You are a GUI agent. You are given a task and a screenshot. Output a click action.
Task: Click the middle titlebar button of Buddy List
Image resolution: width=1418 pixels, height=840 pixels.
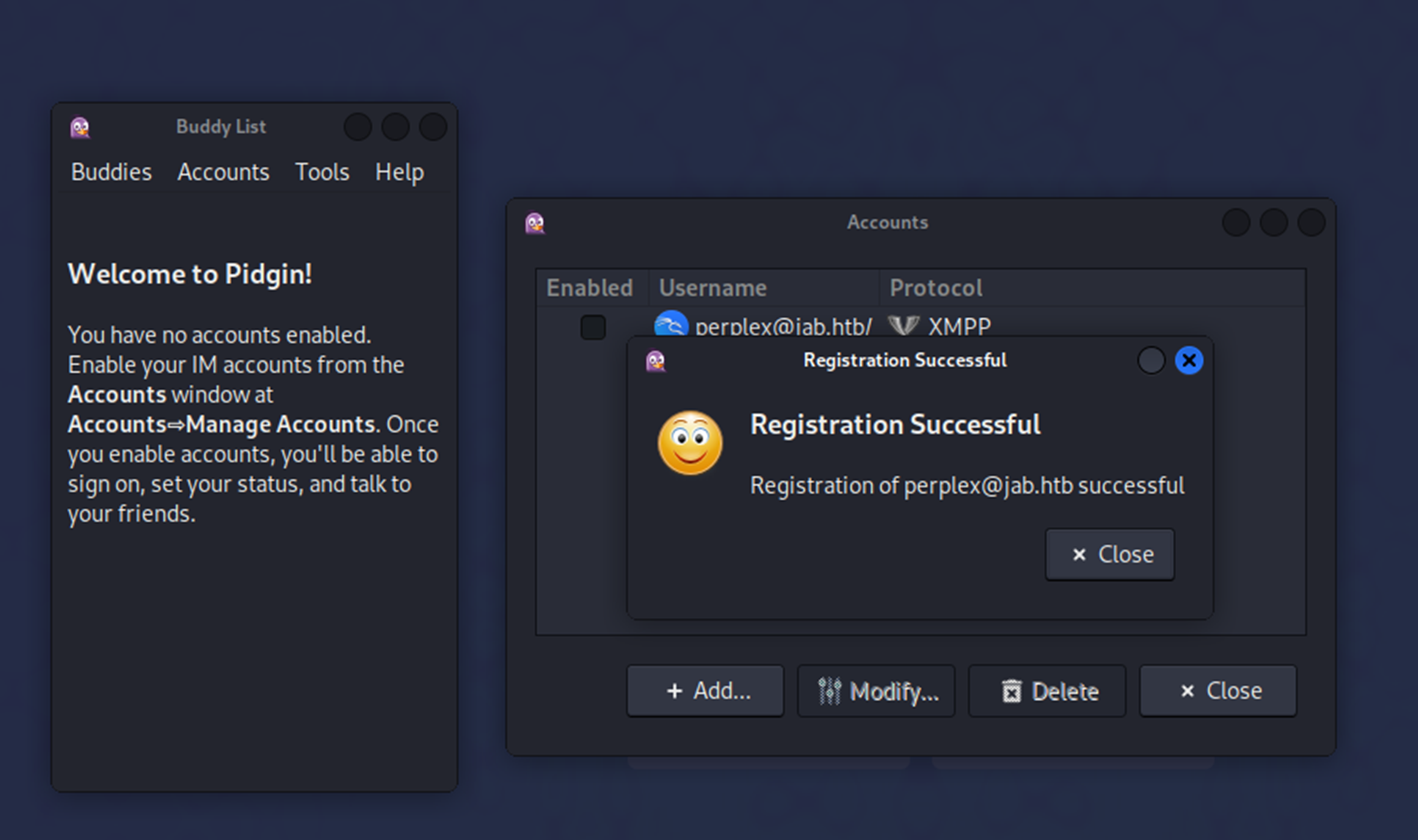click(x=395, y=127)
